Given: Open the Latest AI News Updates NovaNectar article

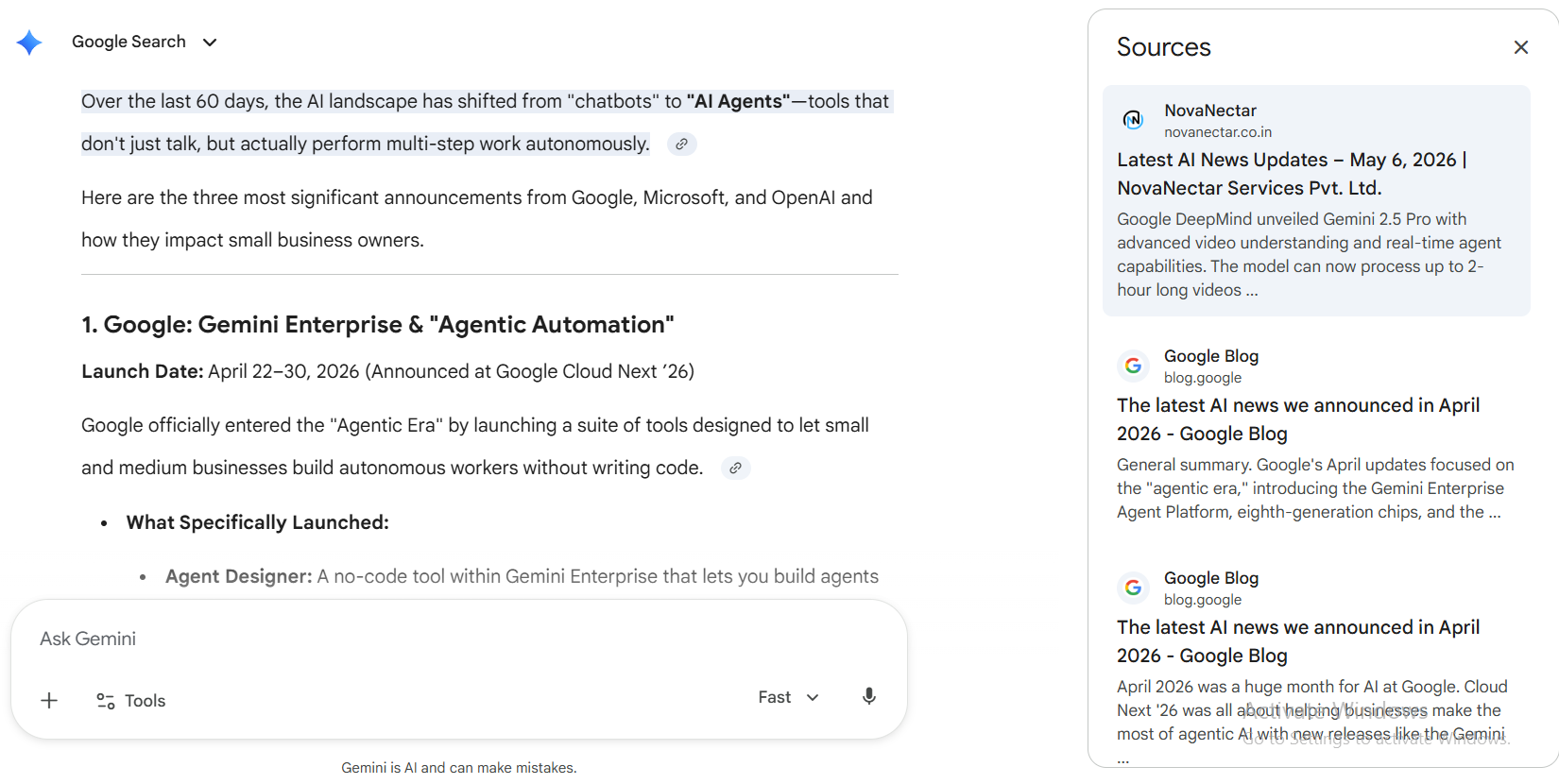Looking at the screenshot, I should click(x=1292, y=174).
